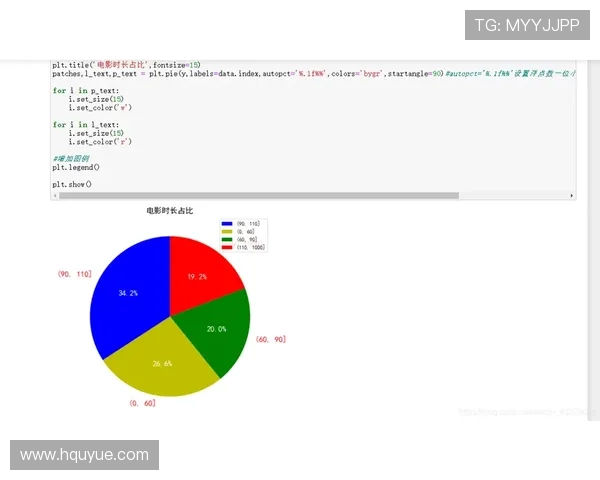Click the red 19.2% pie slice
The width and height of the screenshot is (600, 480).
point(200,270)
